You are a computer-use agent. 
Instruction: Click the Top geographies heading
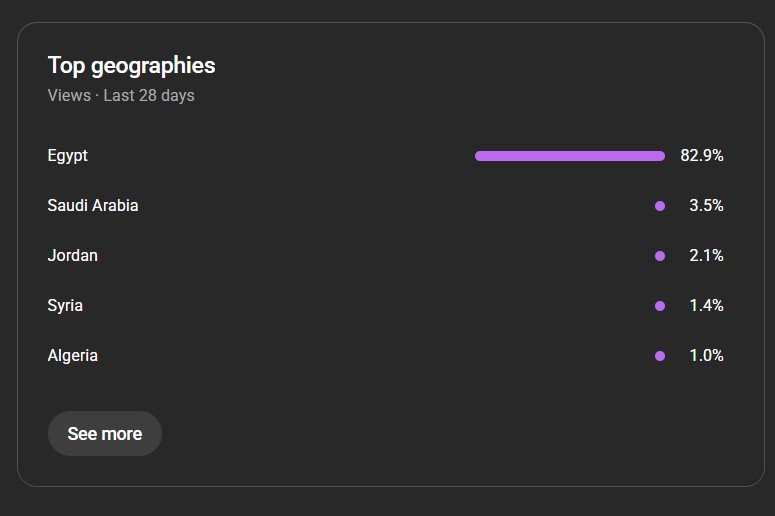(131, 66)
